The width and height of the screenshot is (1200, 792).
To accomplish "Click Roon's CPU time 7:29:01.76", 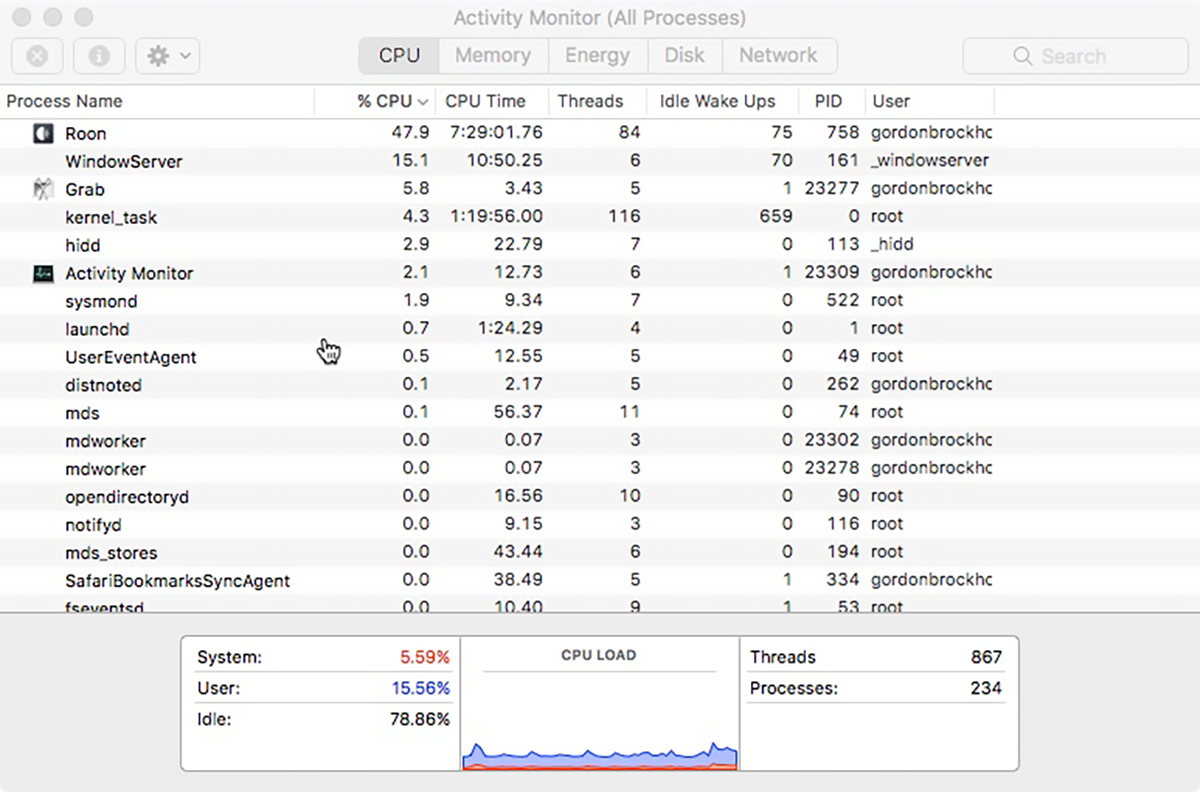I will point(496,133).
